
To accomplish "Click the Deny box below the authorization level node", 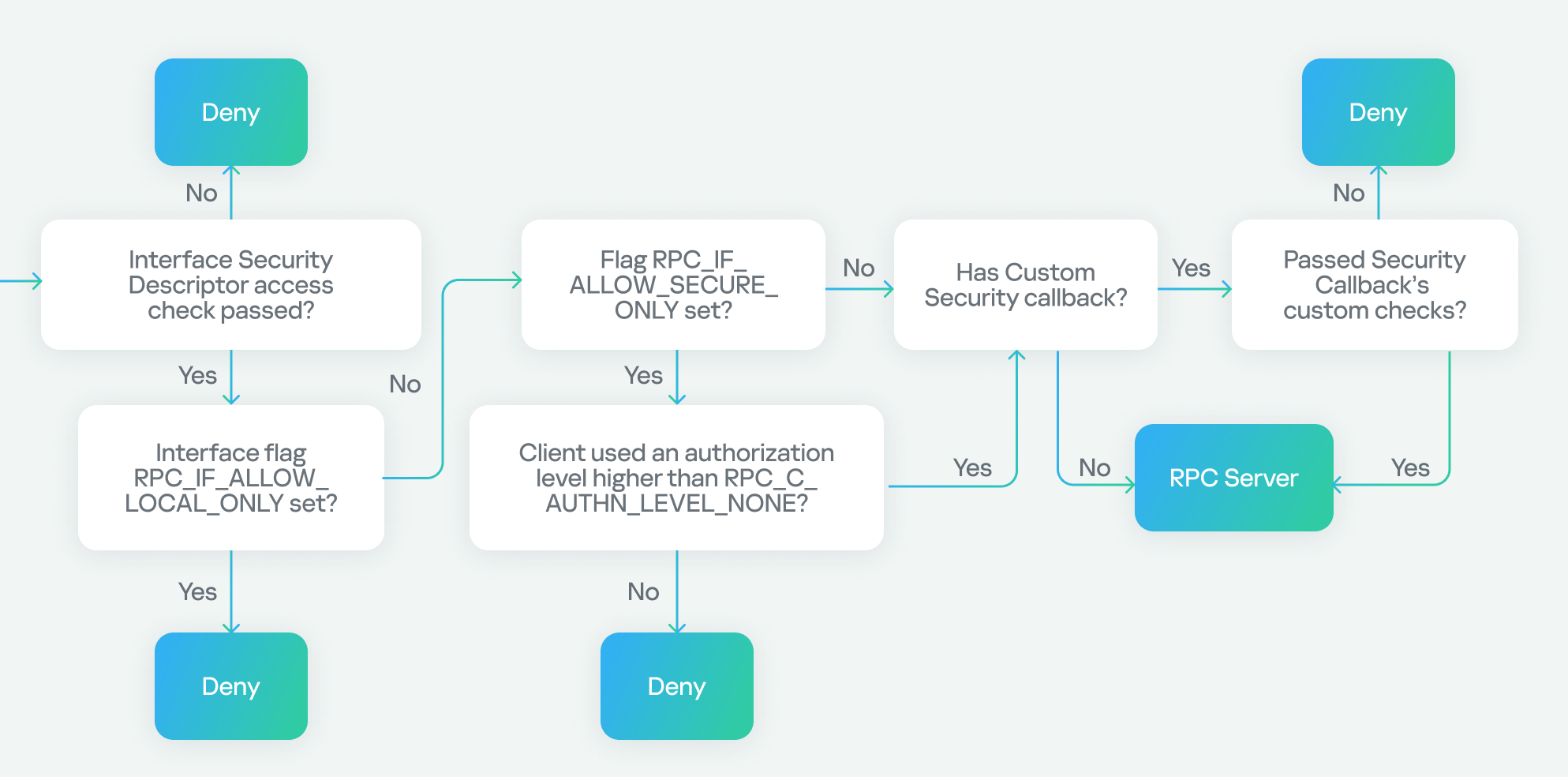I will click(676, 686).
